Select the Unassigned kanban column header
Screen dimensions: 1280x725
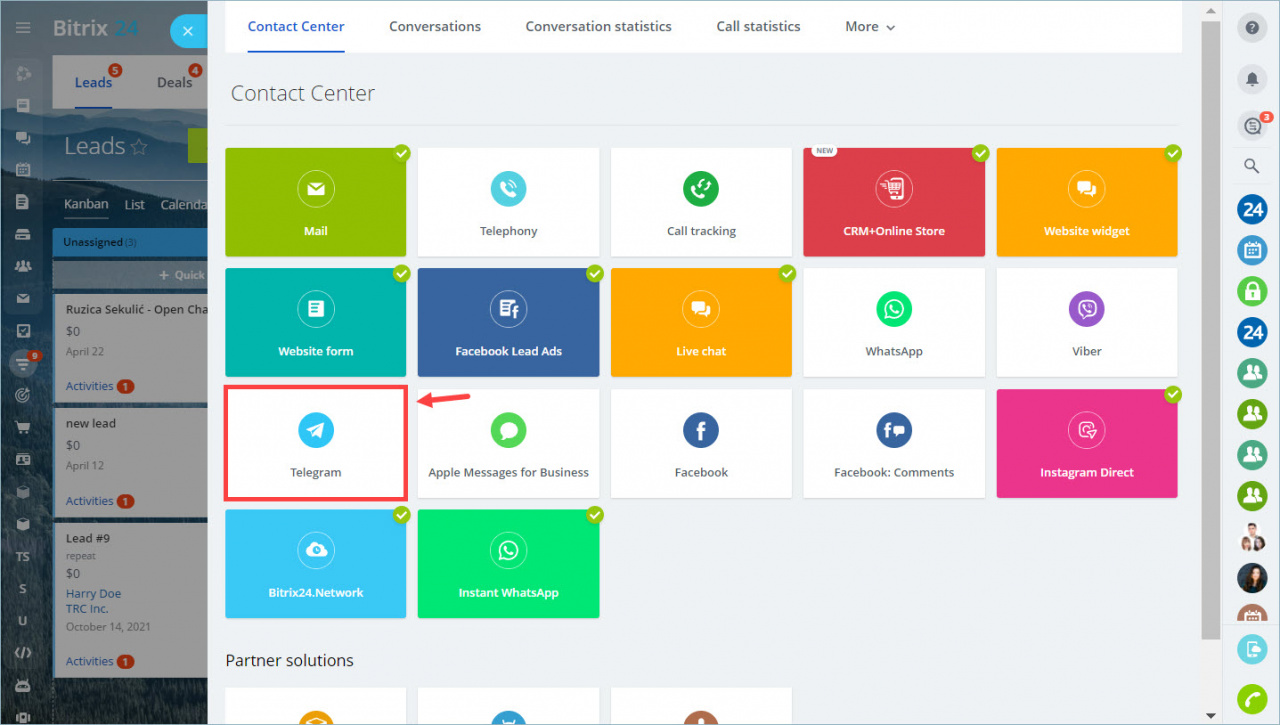click(130, 242)
